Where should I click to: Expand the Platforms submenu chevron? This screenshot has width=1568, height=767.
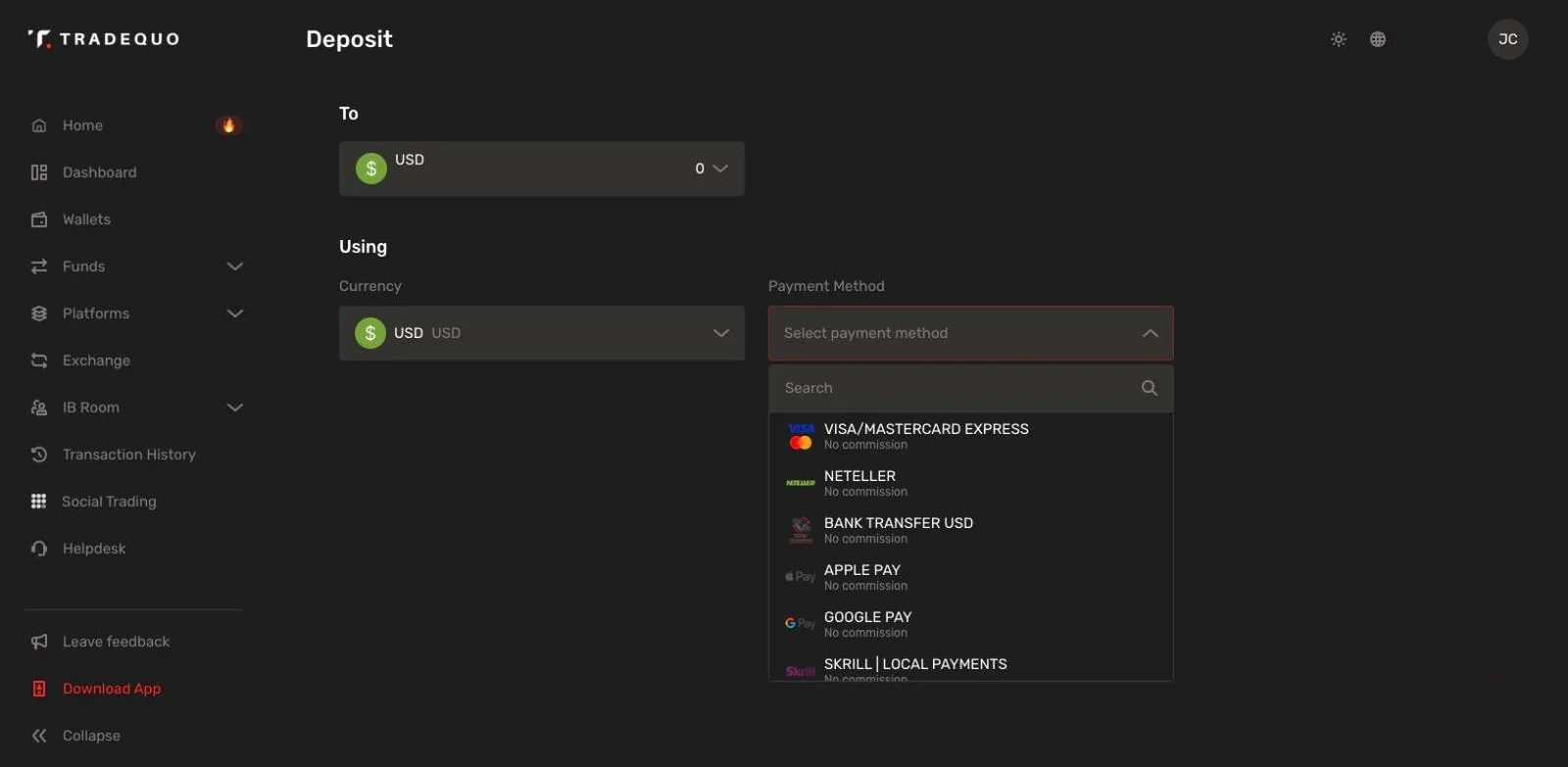(235, 313)
